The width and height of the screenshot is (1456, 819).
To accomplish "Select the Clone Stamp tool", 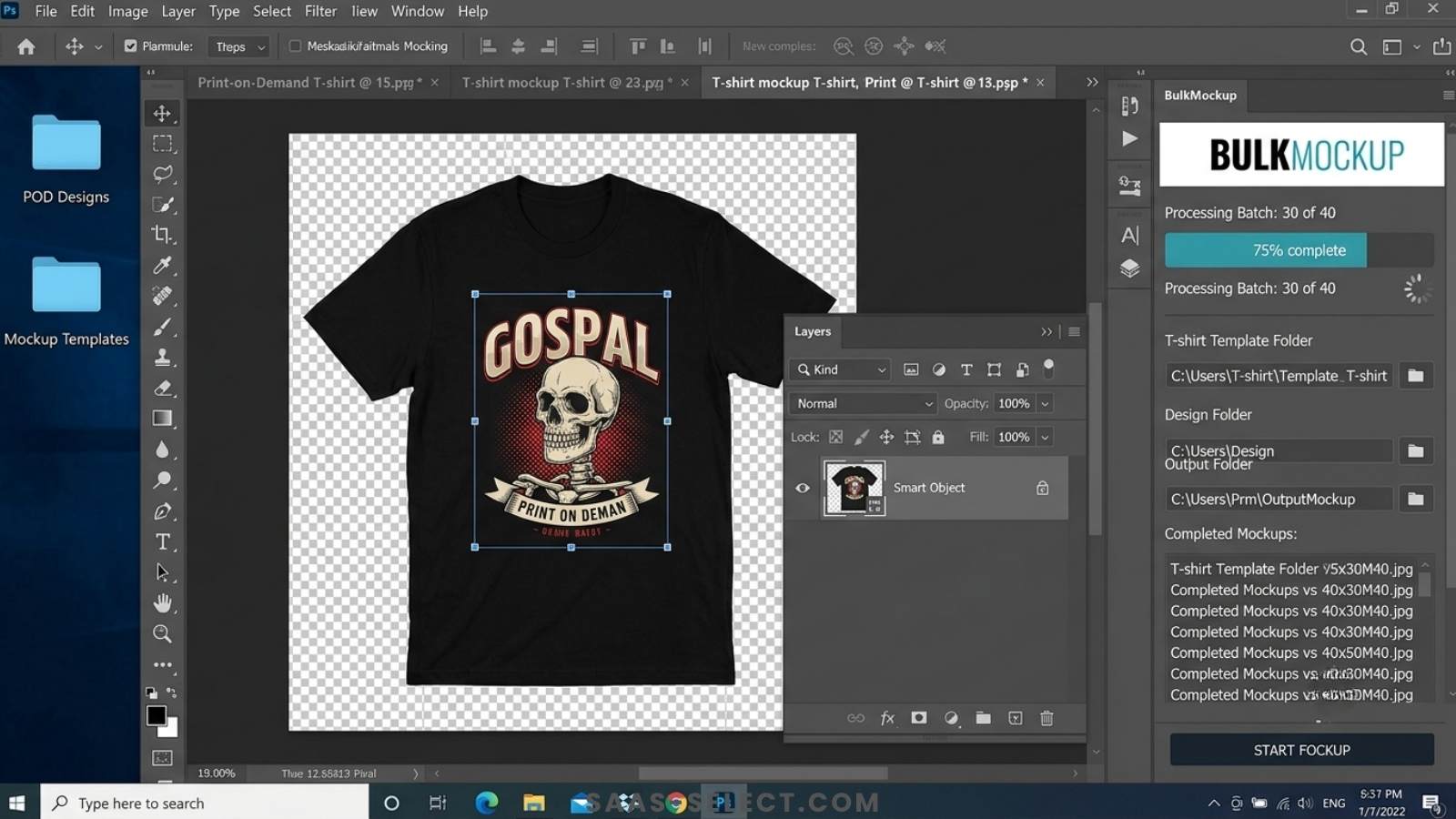I will point(162,357).
